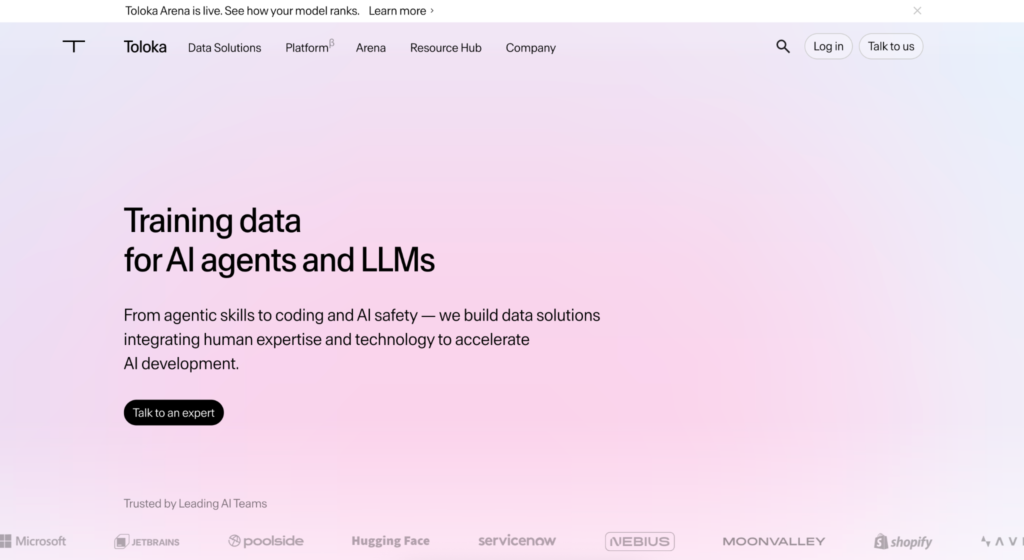Click the search magnifier icon

point(782,46)
